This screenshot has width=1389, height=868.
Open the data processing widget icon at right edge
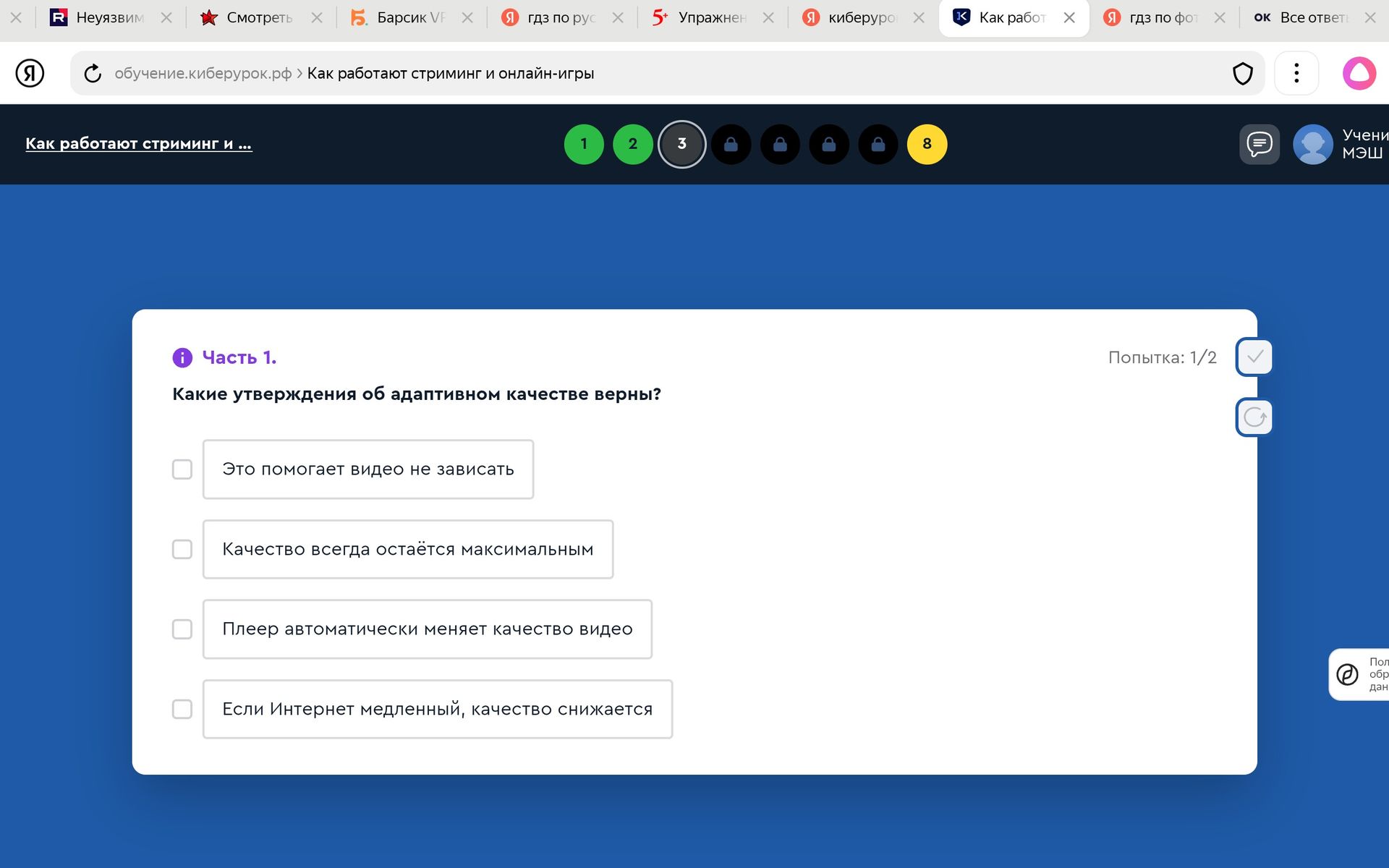[1347, 674]
